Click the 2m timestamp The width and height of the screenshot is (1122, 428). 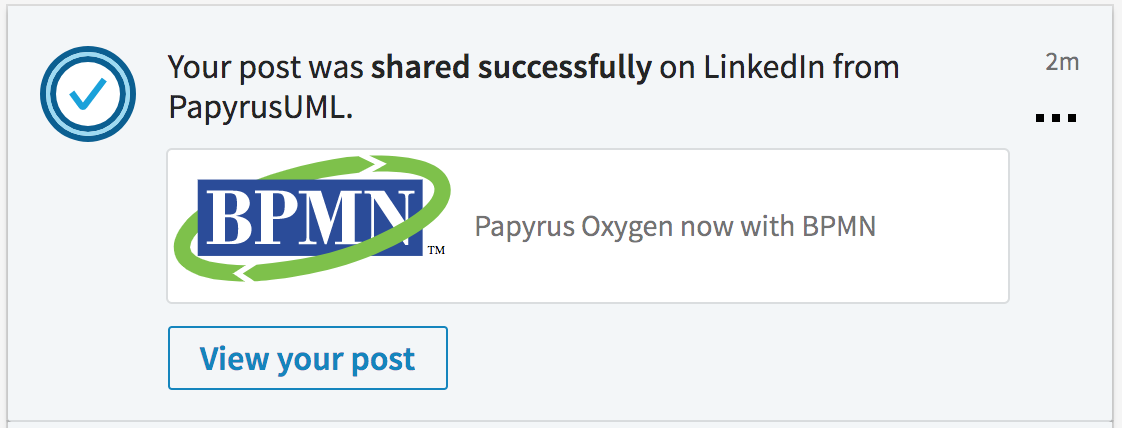coord(1062,62)
